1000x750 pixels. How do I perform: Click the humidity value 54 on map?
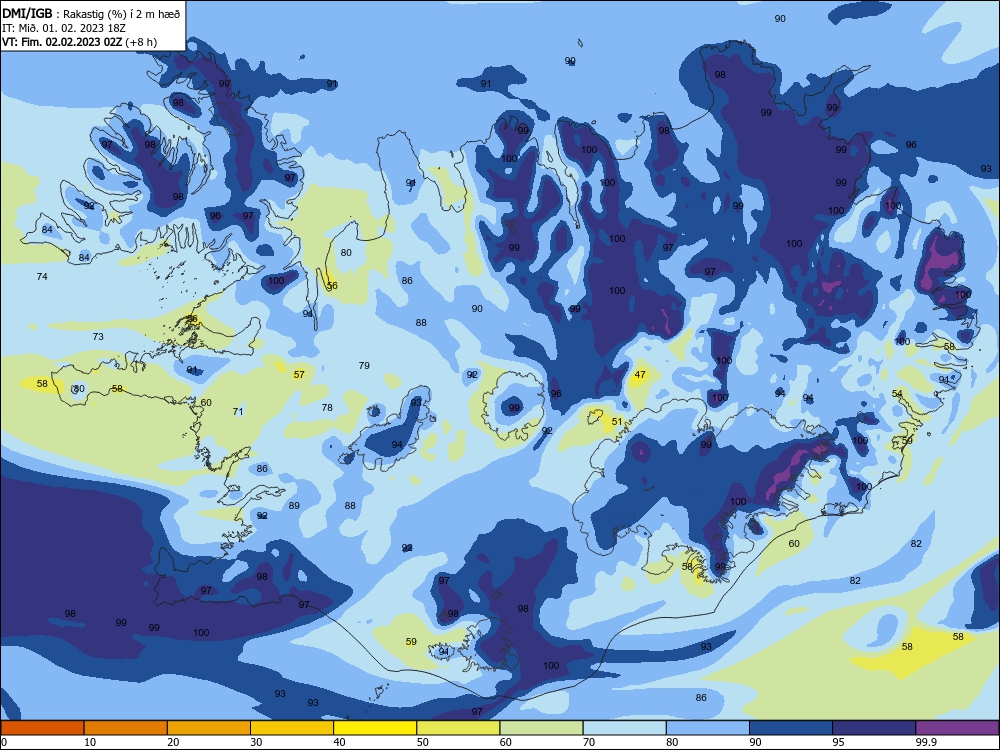coord(897,393)
